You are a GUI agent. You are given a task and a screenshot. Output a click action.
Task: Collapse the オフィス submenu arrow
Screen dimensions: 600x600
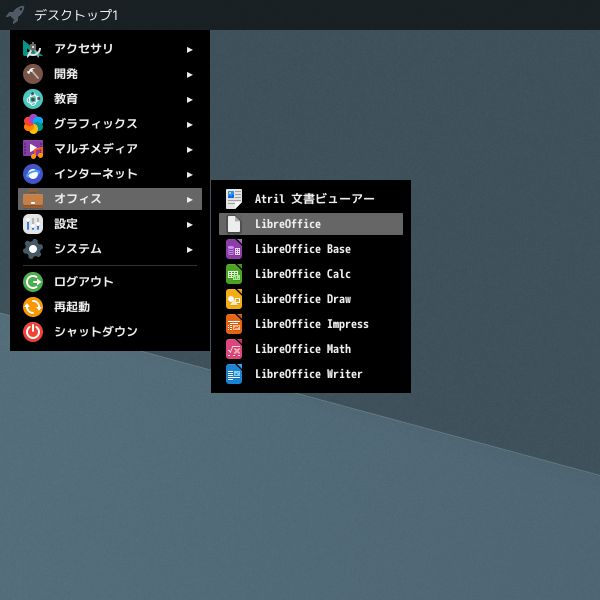pos(189,200)
